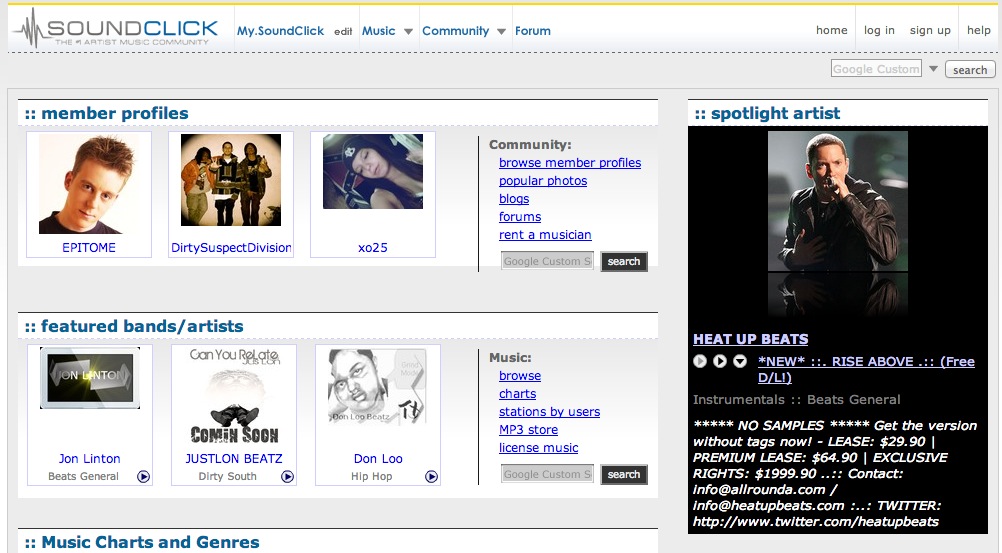Open DirtySuspectDivision member photo
1002x553 pixels.
pos(231,180)
